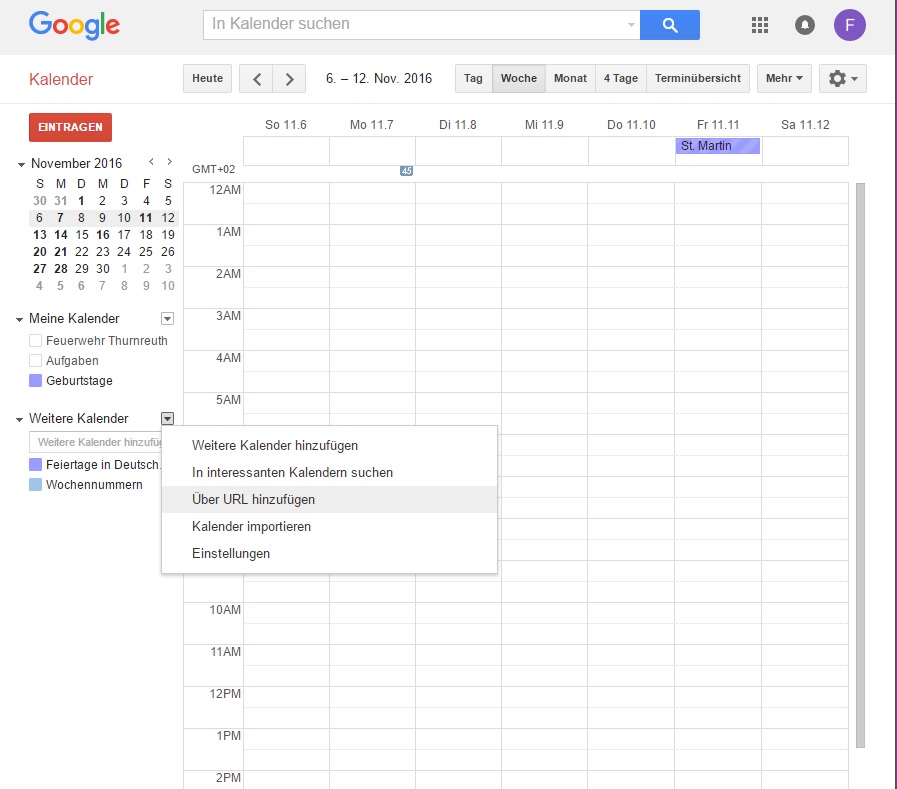897x789 pixels.
Task: Choose 'Kalender importieren' from menu
Action: click(x=251, y=527)
